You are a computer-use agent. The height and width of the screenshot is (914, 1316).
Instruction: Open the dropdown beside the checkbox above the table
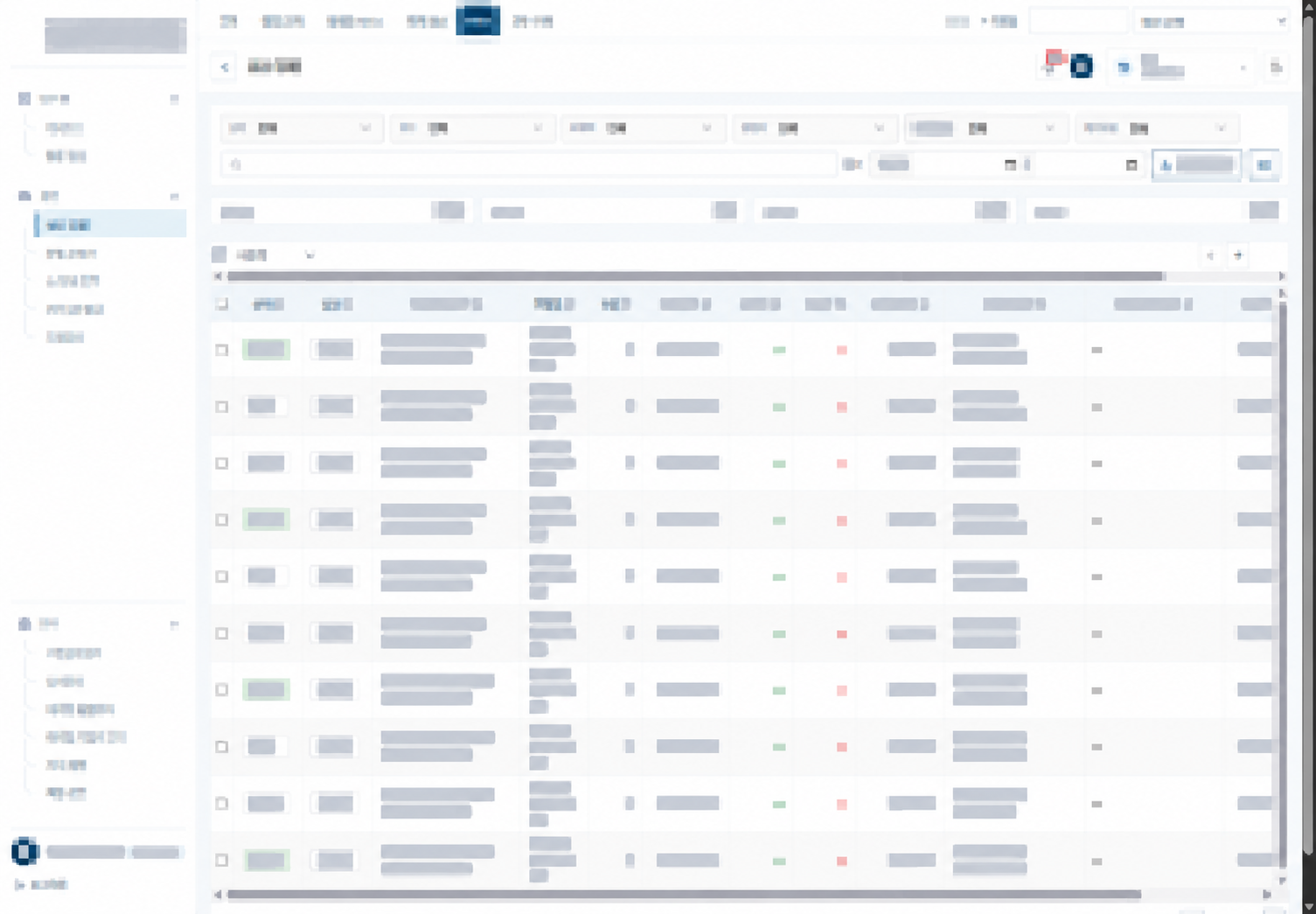coord(275,255)
